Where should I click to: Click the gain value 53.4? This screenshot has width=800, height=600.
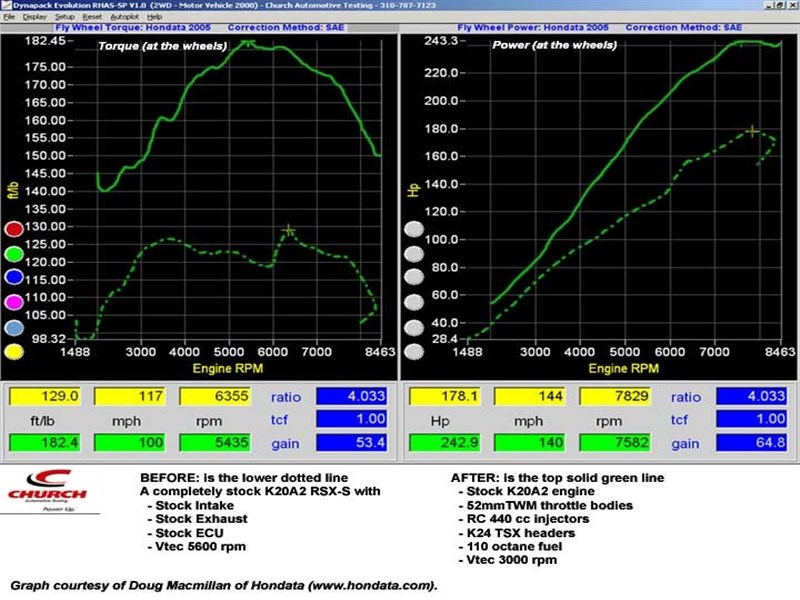pyautogui.click(x=352, y=442)
